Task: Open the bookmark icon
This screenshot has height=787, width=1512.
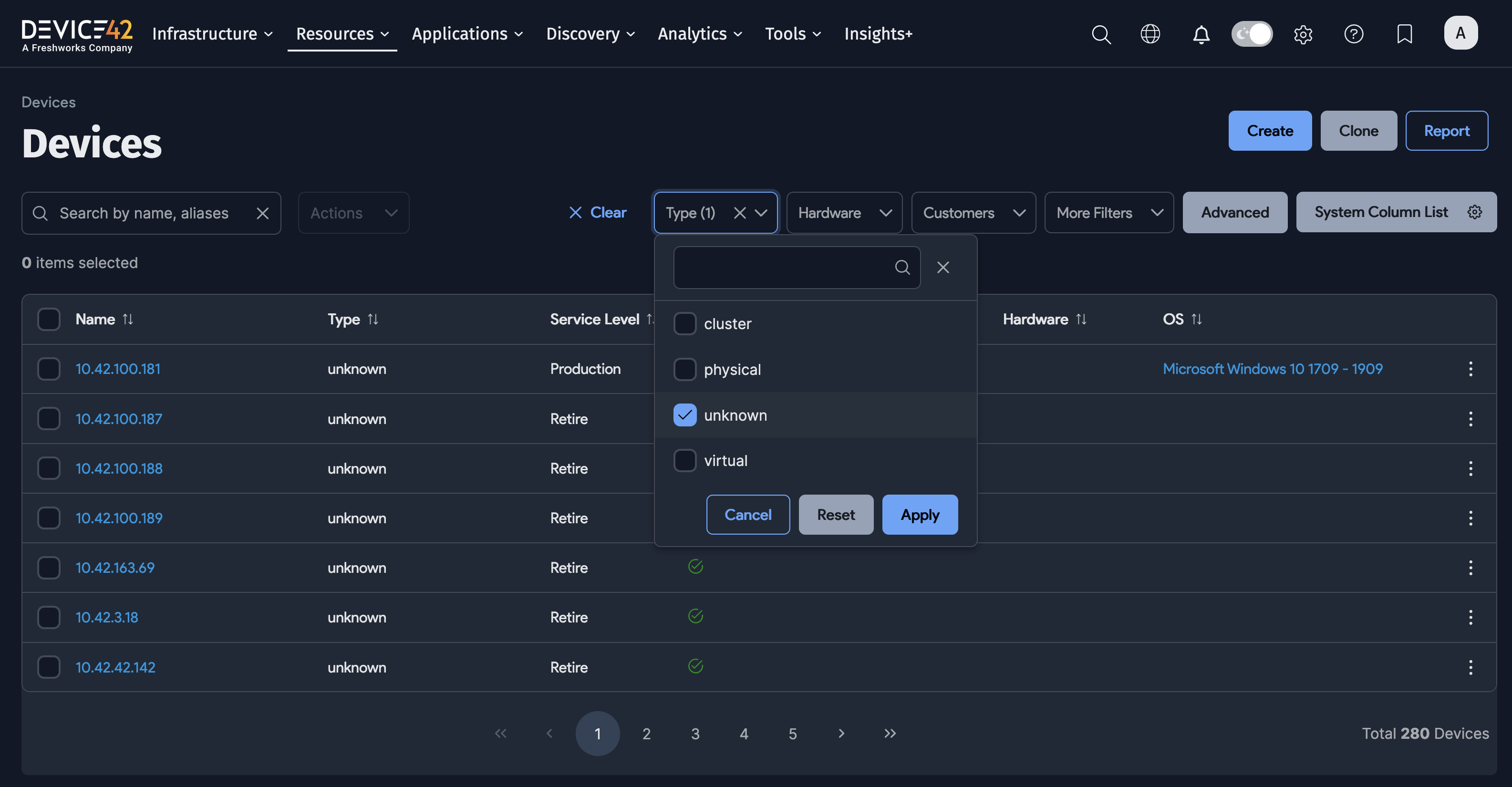Action: pyautogui.click(x=1404, y=34)
